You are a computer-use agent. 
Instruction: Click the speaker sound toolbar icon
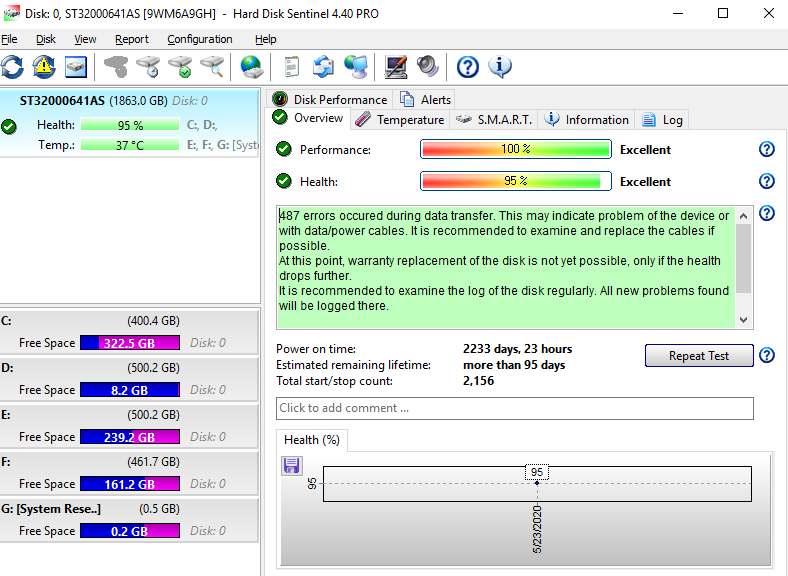pos(428,67)
